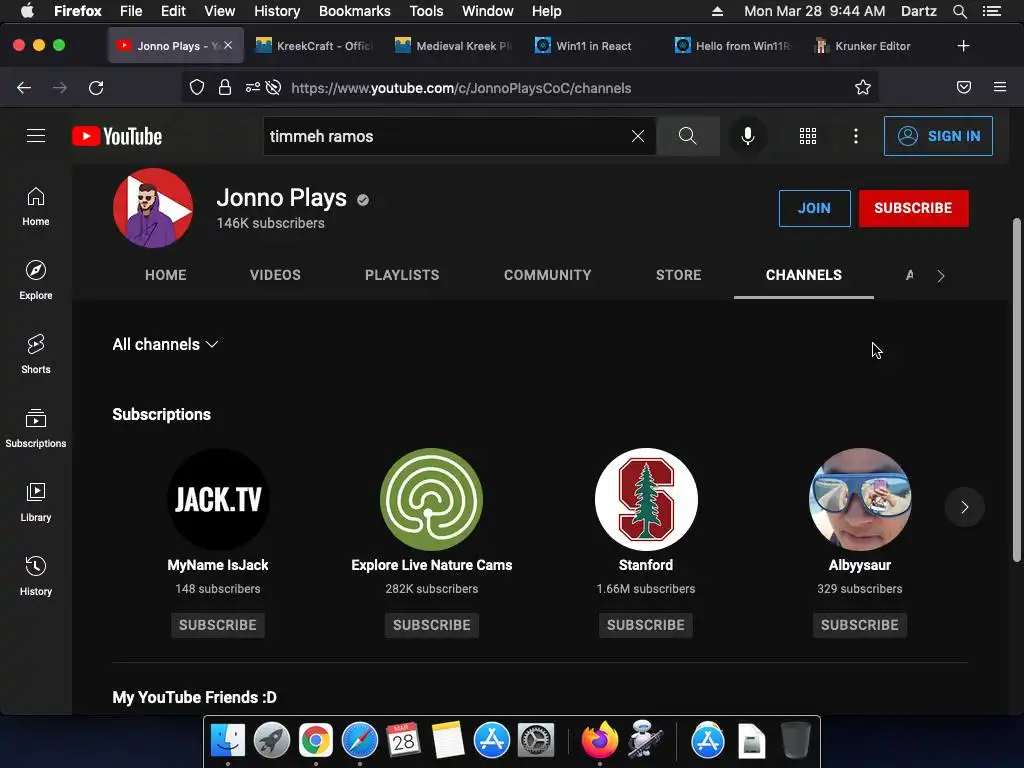Save page to Pocket
The width and height of the screenshot is (1024, 768).
click(964, 87)
